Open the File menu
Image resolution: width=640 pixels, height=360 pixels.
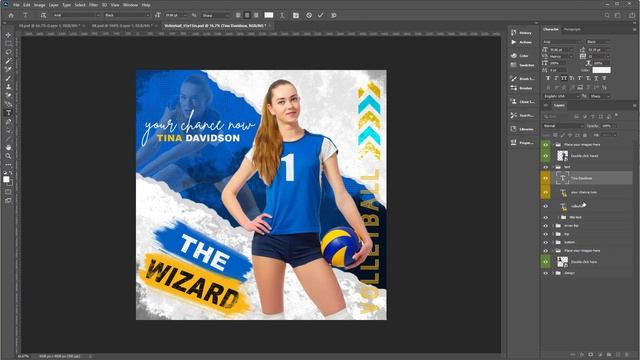tap(16, 5)
